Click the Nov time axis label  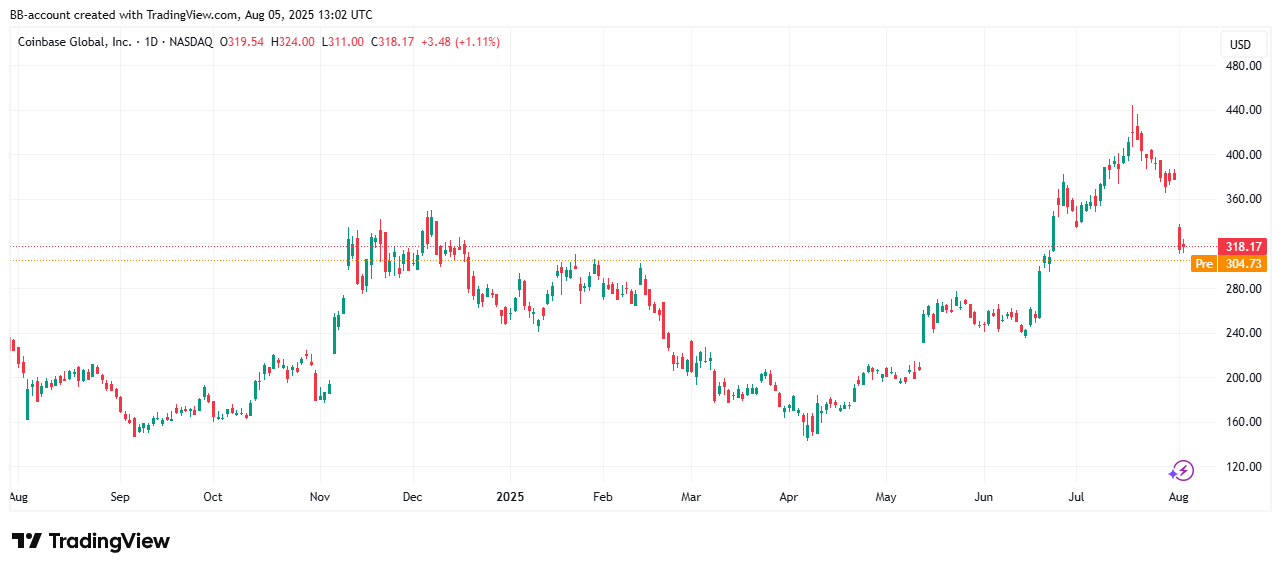coord(320,496)
